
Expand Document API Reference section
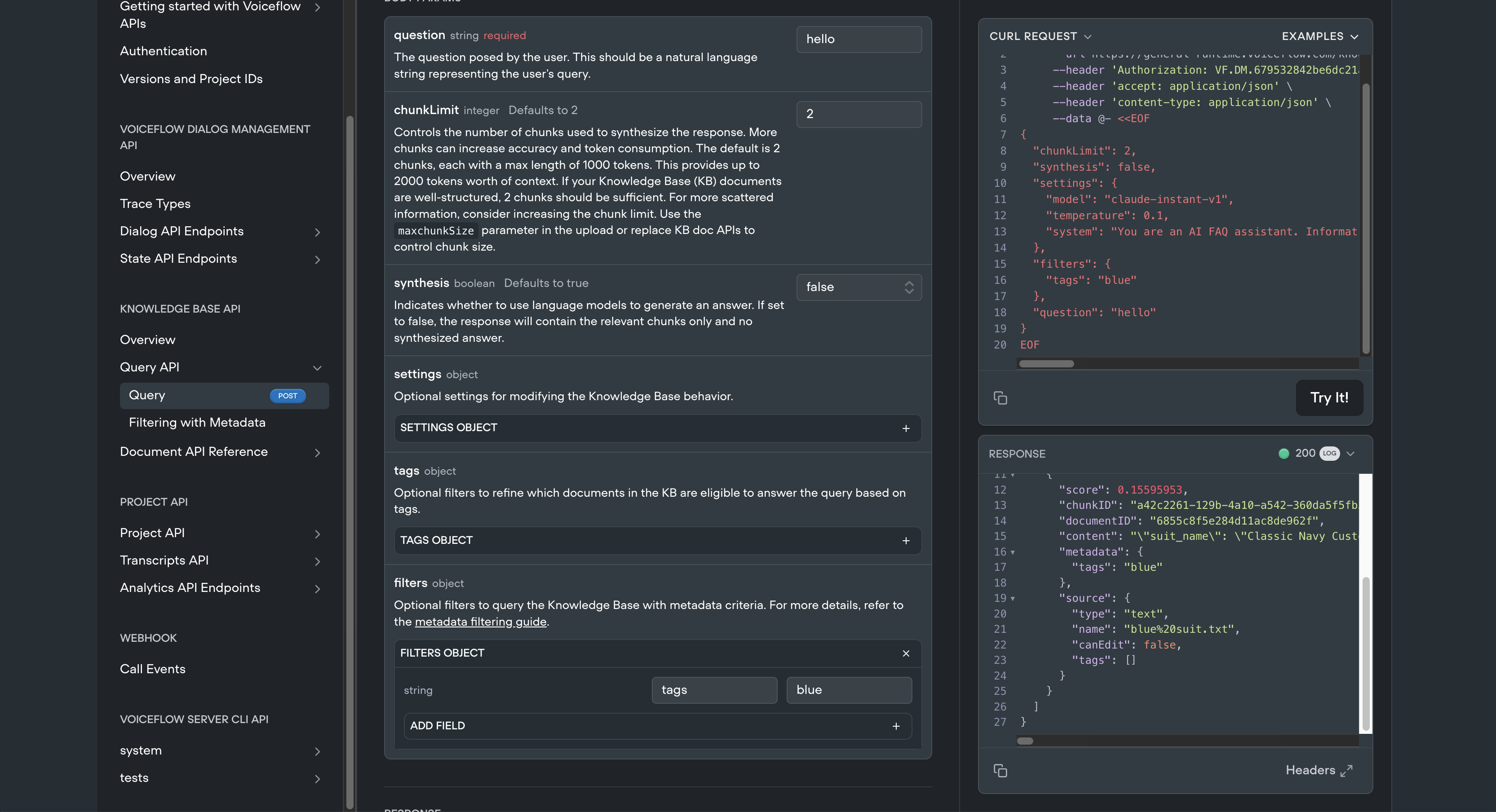pyautogui.click(x=317, y=453)
